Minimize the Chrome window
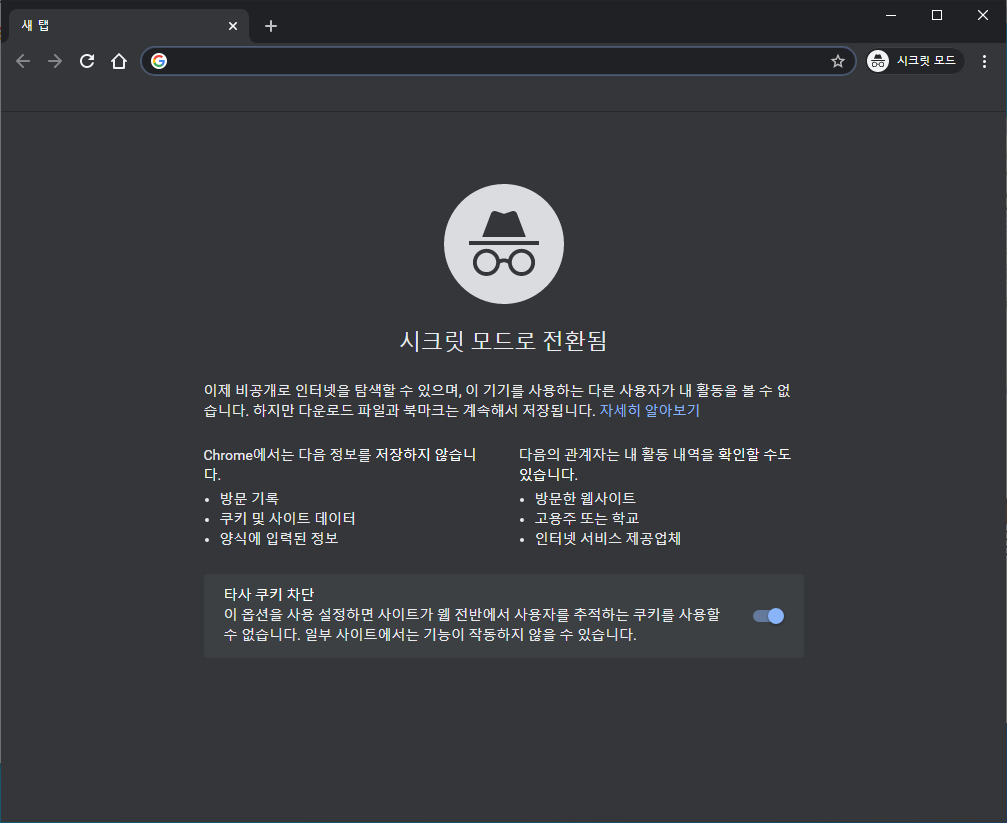The image size is (1007, 823). (891, 15)
